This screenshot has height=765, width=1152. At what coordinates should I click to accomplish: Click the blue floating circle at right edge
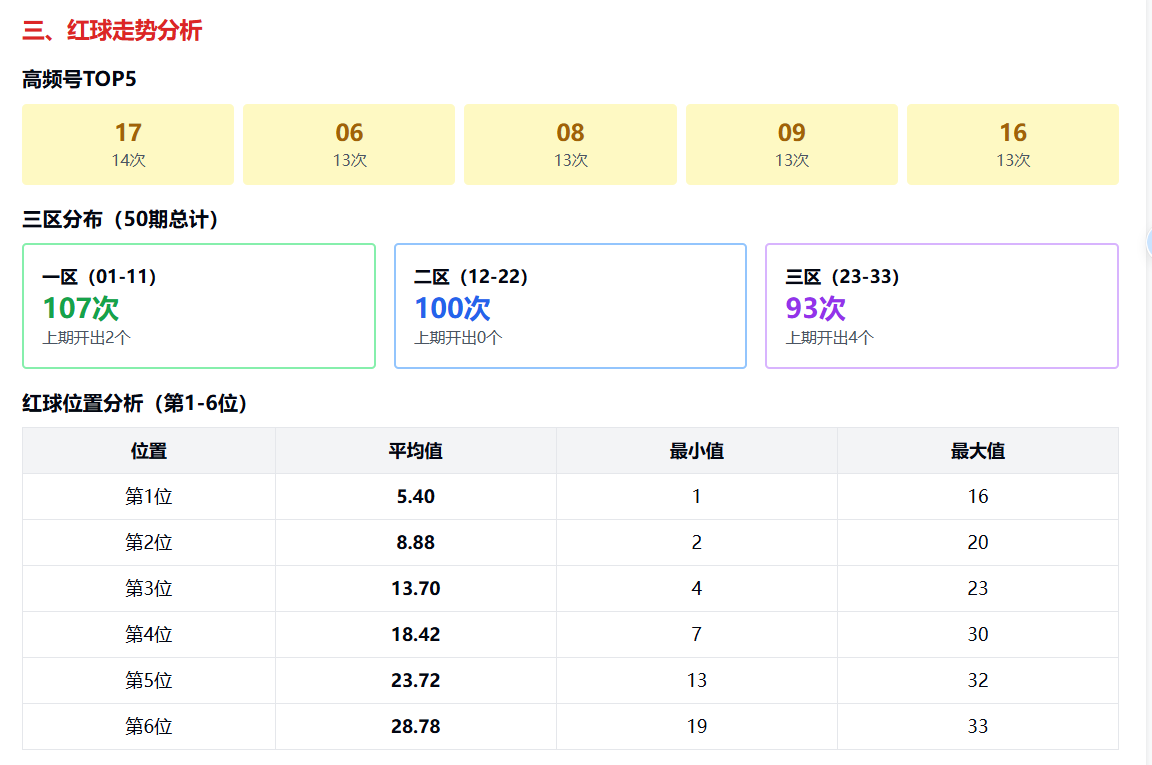[1149, 241]
